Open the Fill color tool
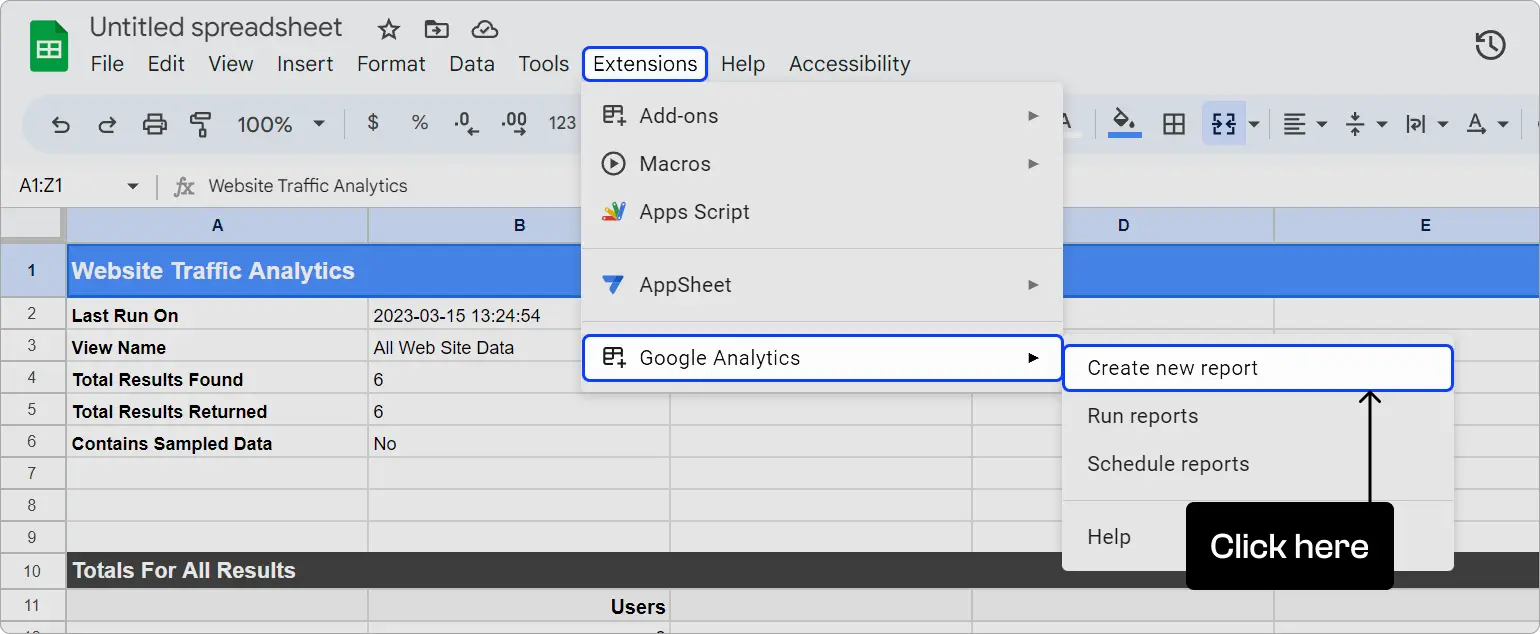Screen dimensions: 1540x634 click(1123, 124)
